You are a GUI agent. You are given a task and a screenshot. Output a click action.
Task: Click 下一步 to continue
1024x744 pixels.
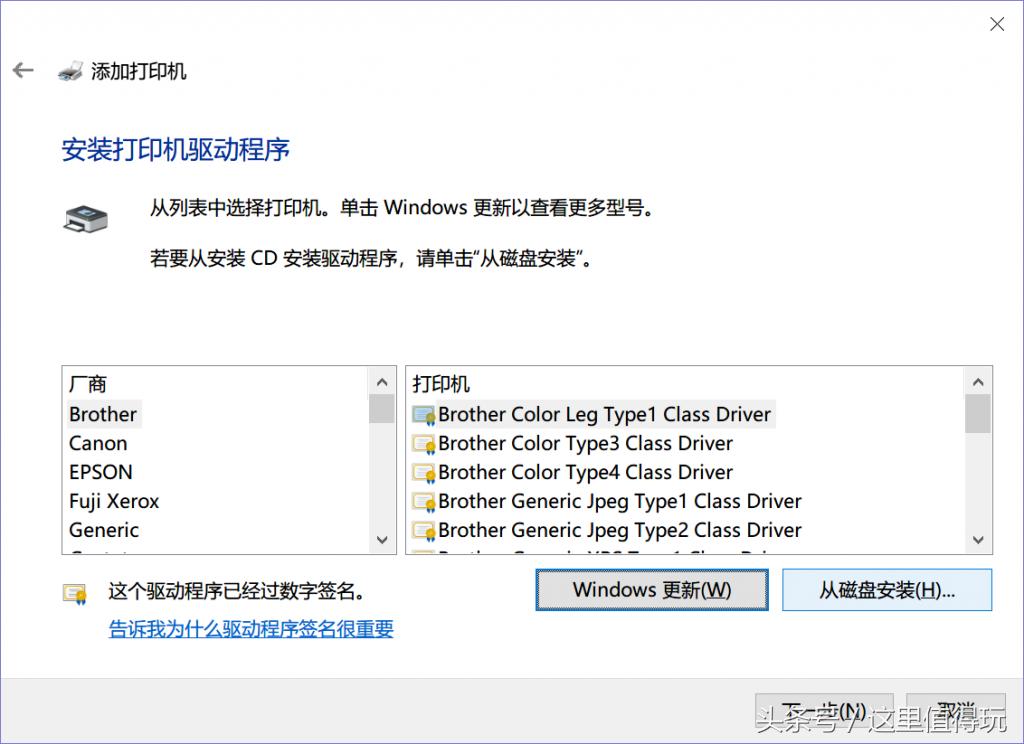click(x=825, y=710)
